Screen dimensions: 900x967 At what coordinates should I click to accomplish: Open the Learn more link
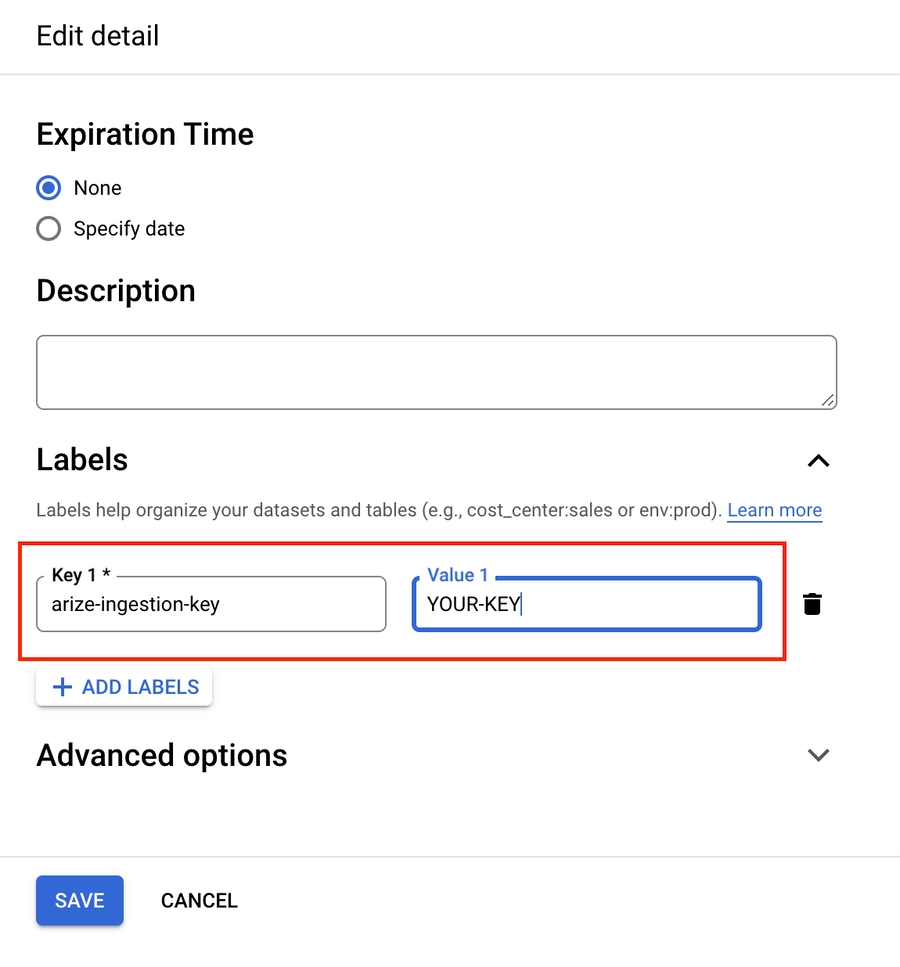(774, 510)
